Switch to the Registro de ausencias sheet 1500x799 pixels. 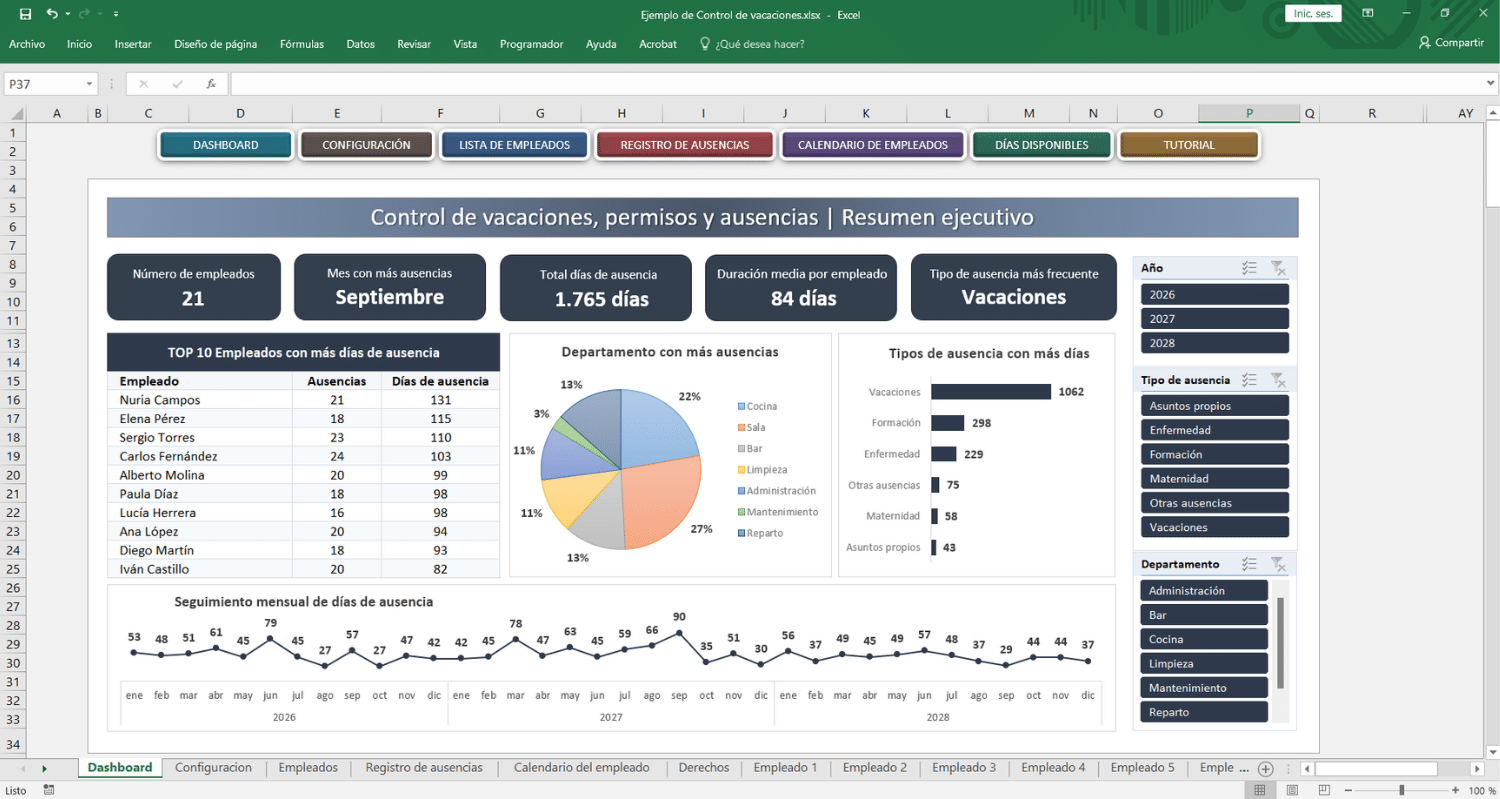[424, 768]
